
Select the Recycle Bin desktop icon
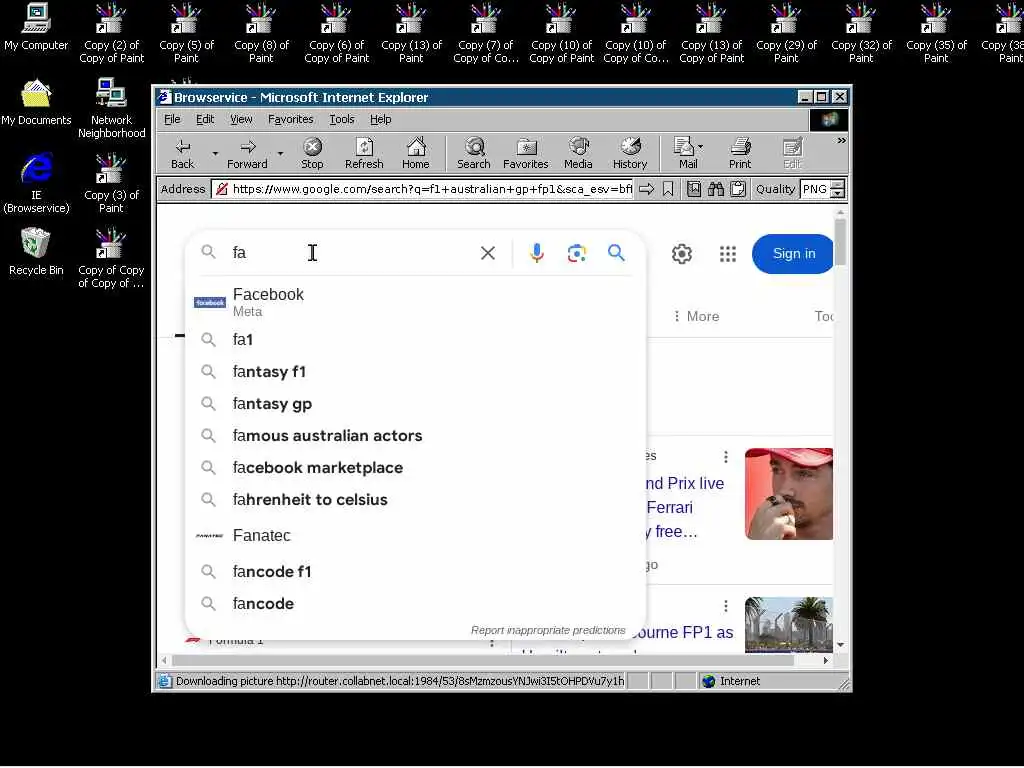[x=36, y=252]
